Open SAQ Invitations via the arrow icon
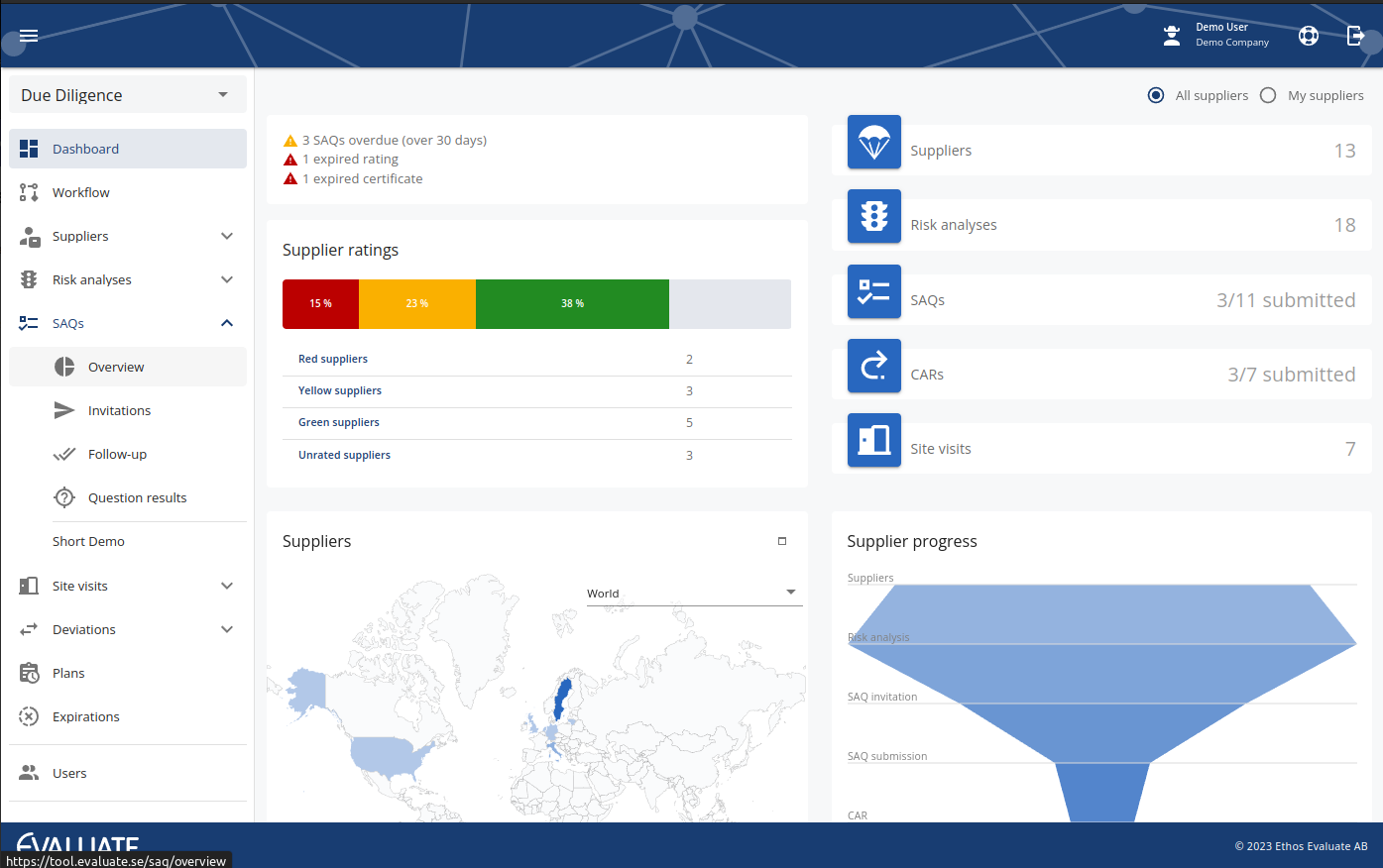Image resolution: width=1383 pixels, height=868 pixels. click(63, 410)
